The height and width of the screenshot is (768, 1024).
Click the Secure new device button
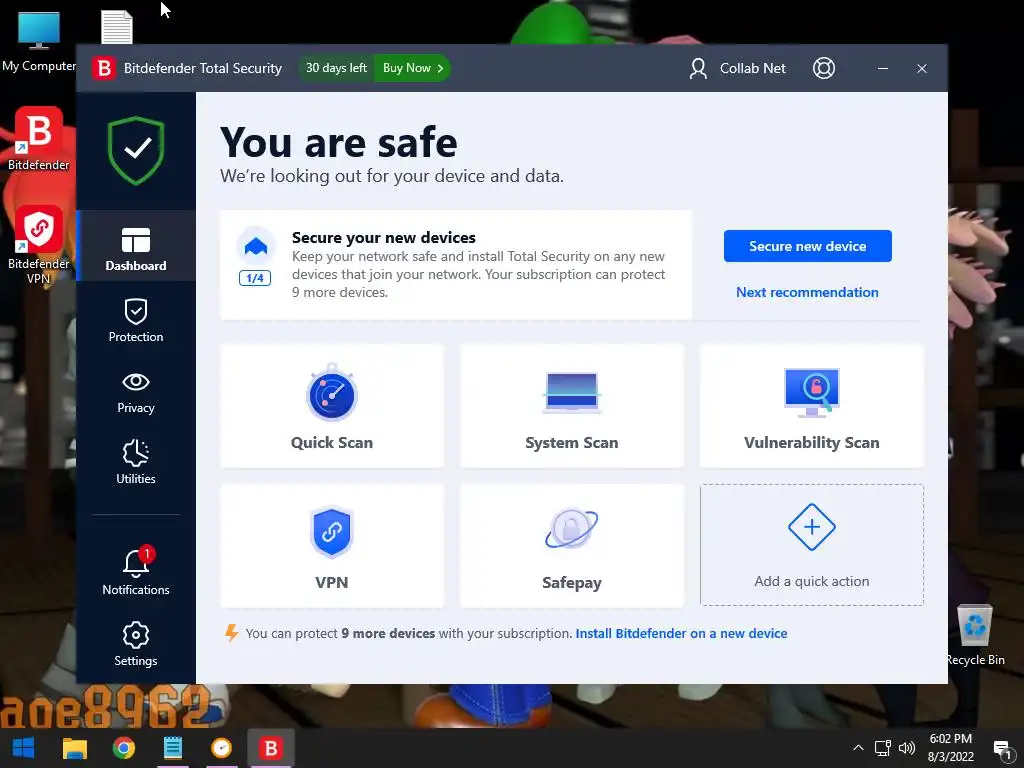tap(807, 246)
